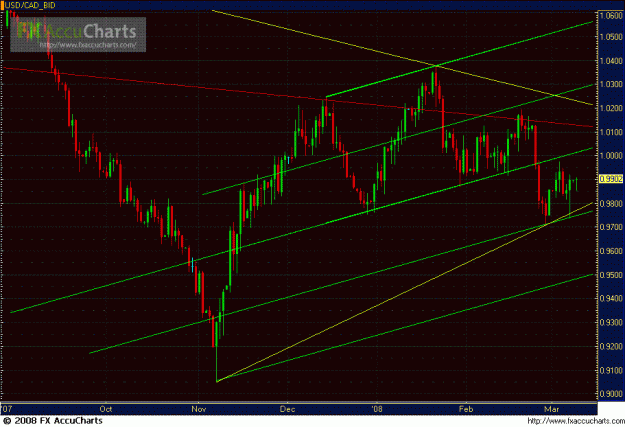Image resolution: width=625 pixels, height=427 pixels.
Task: Click the USD/CAD_BID chart title
Action: [x=29, y=5]
